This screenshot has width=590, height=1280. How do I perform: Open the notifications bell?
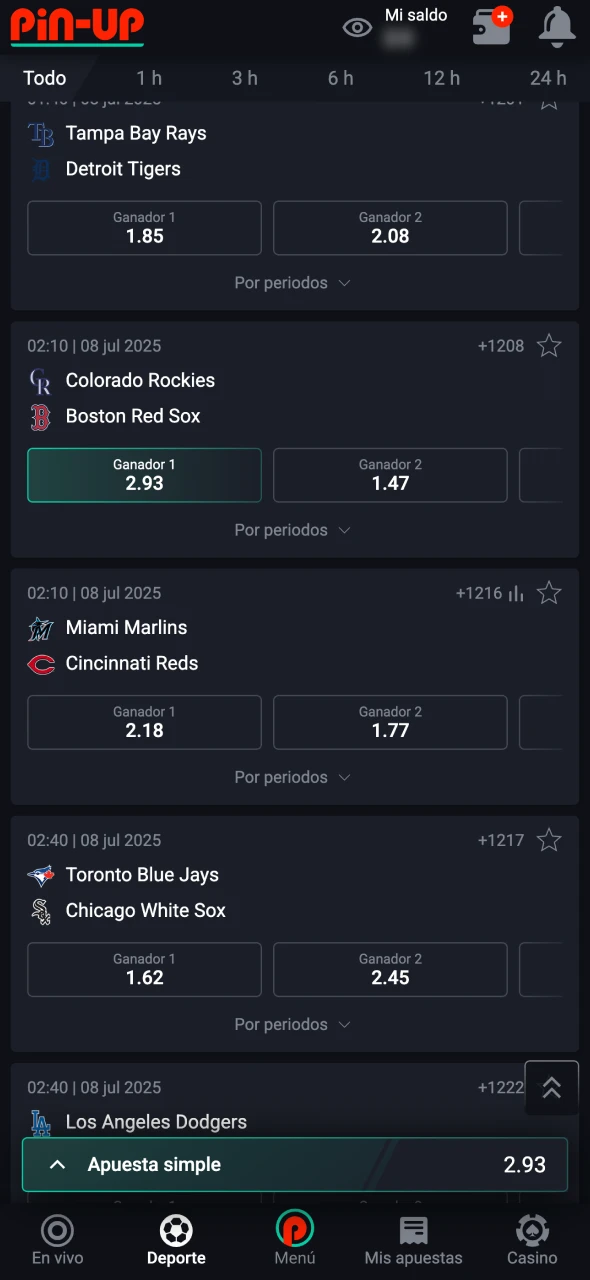[557, 27]
